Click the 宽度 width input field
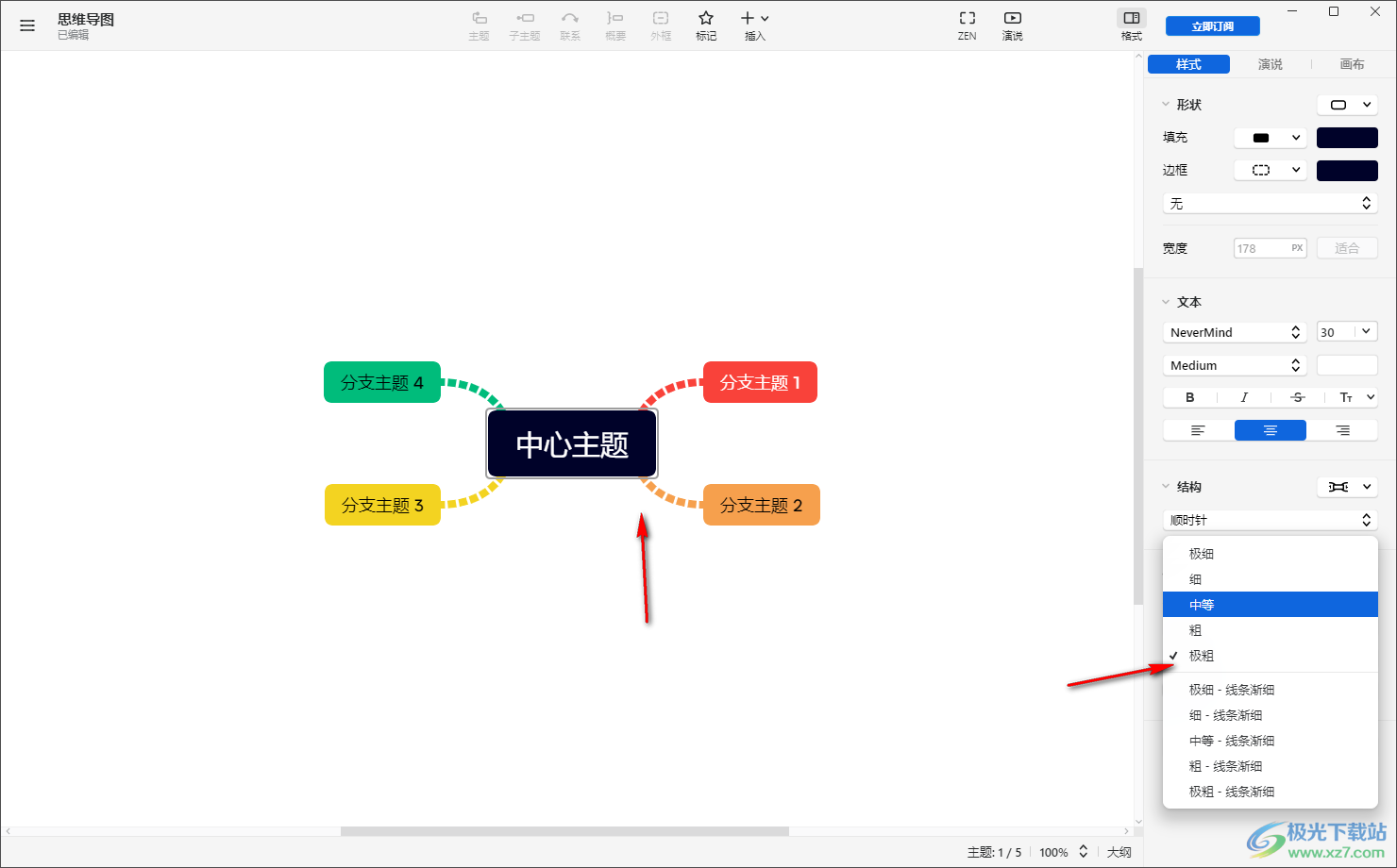The image size is (1397, 868). [x=1271, y=248]
